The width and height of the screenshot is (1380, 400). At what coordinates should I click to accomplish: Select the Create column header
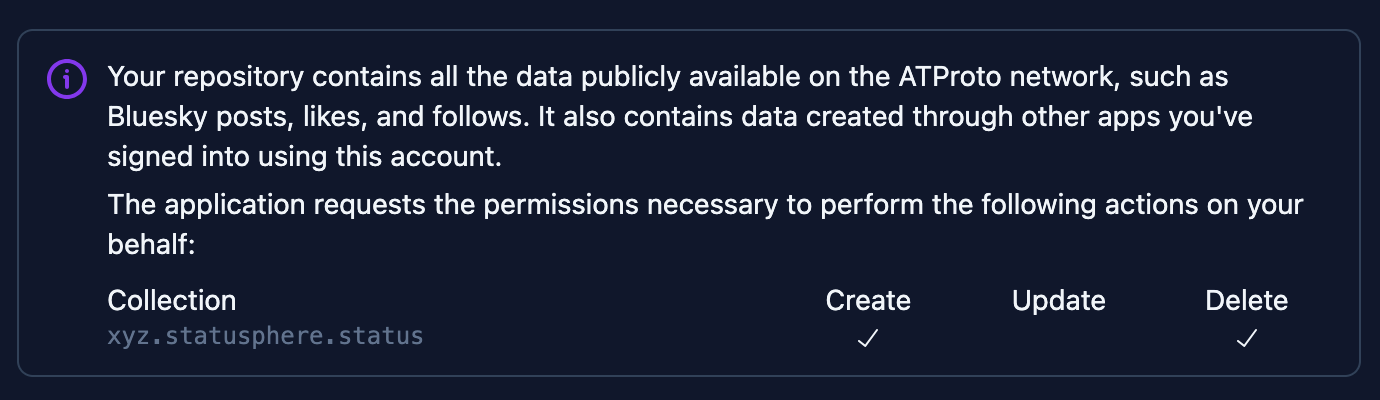pos(868,300)
